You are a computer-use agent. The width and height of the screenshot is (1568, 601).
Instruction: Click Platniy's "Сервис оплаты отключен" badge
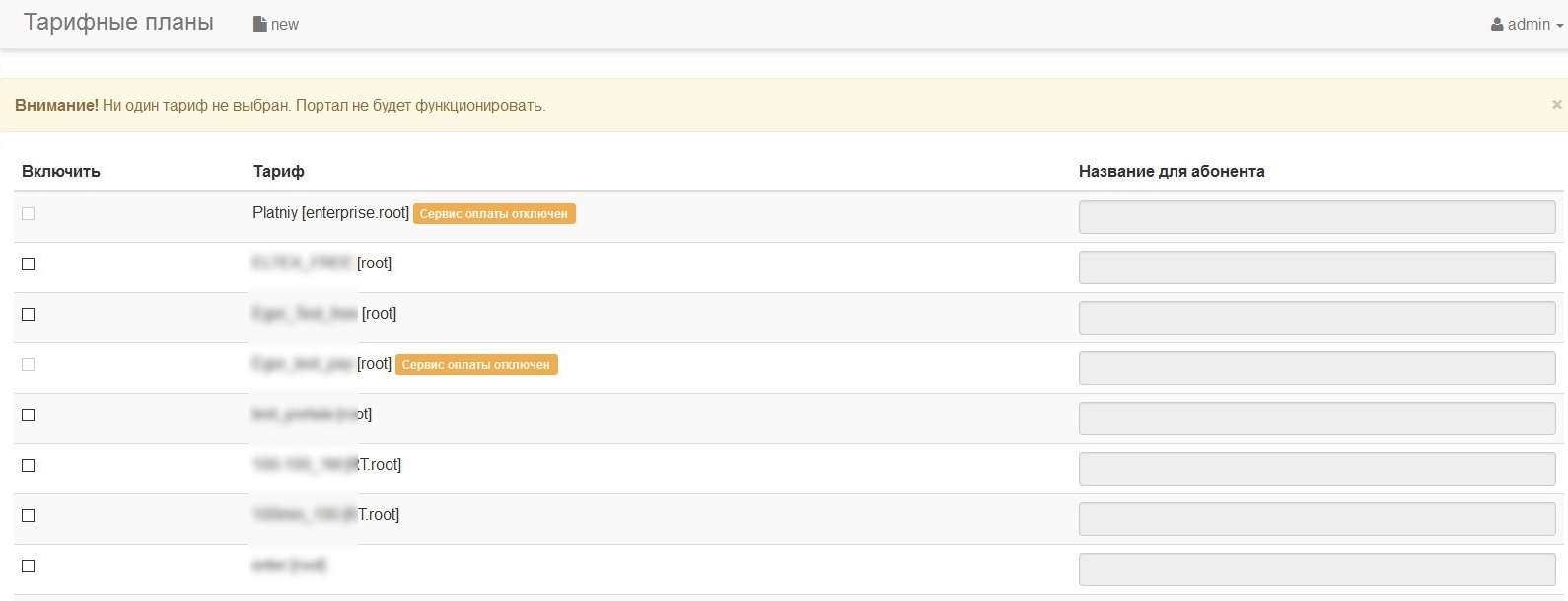494,214
